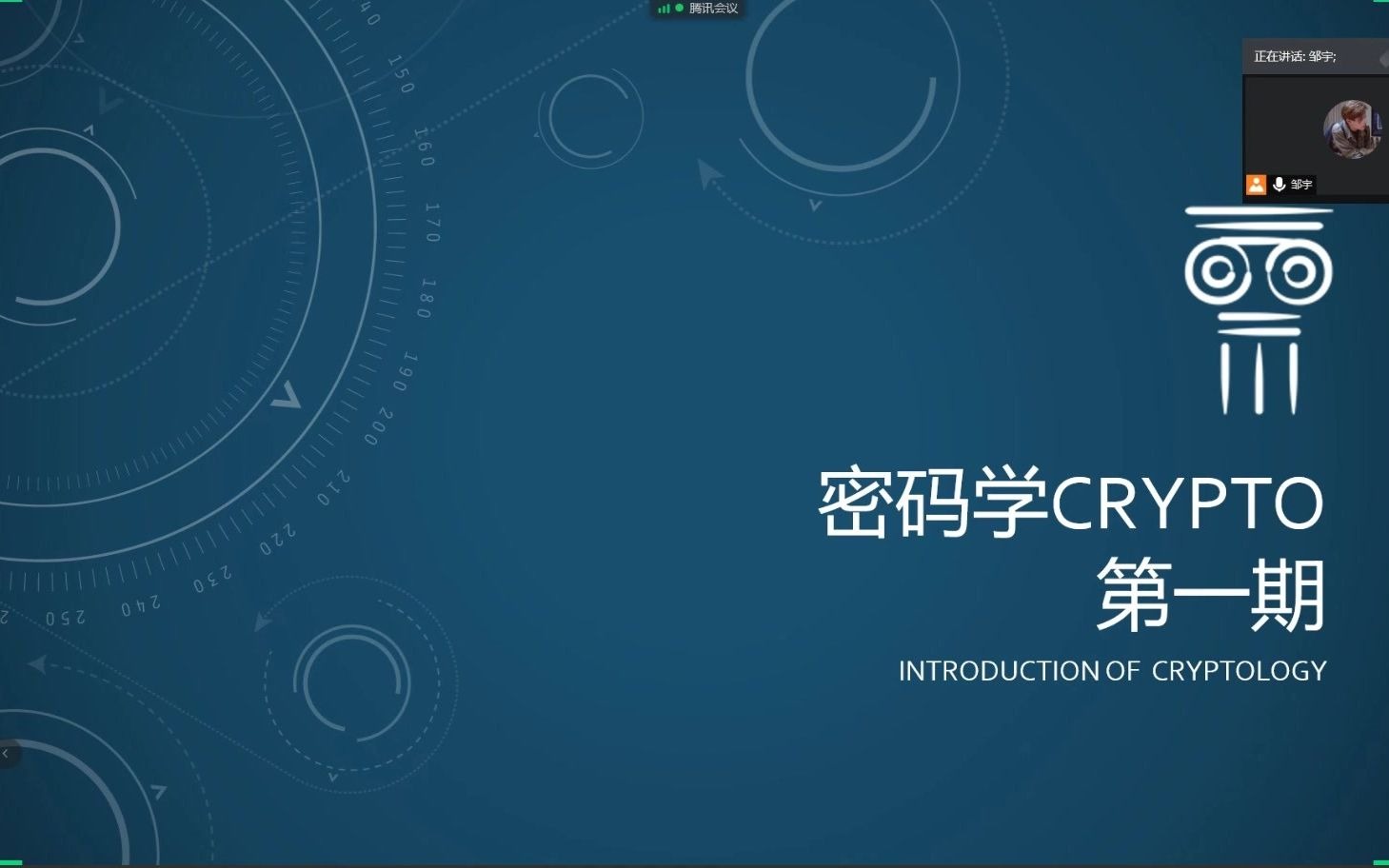
Task: Click the microphone icon beside 邹宇
Action: coord(1279,185)
